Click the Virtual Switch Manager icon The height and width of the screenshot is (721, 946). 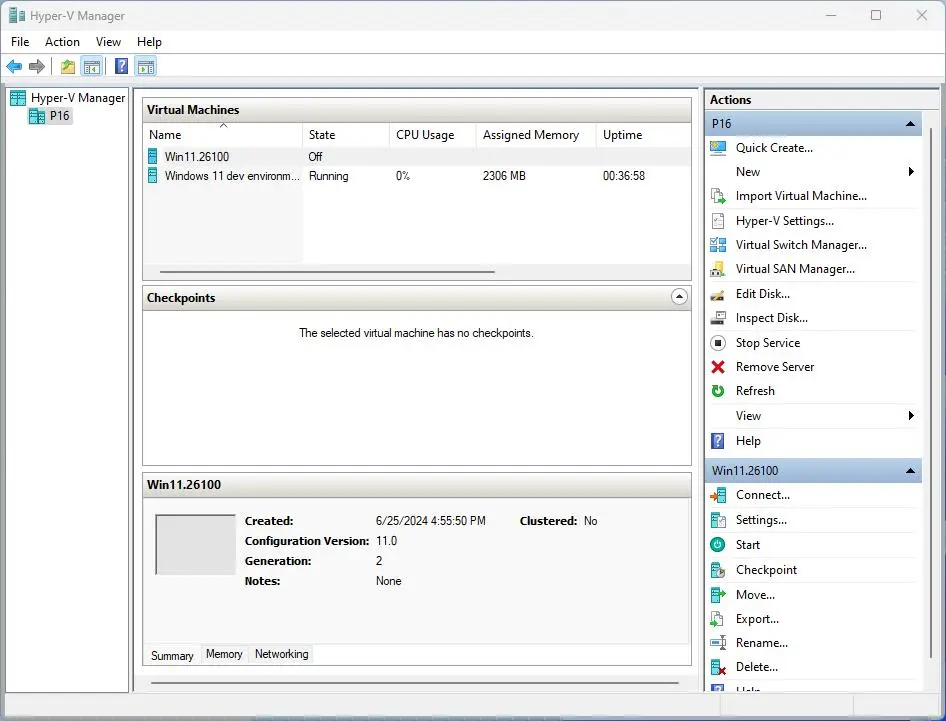point(718,245)
